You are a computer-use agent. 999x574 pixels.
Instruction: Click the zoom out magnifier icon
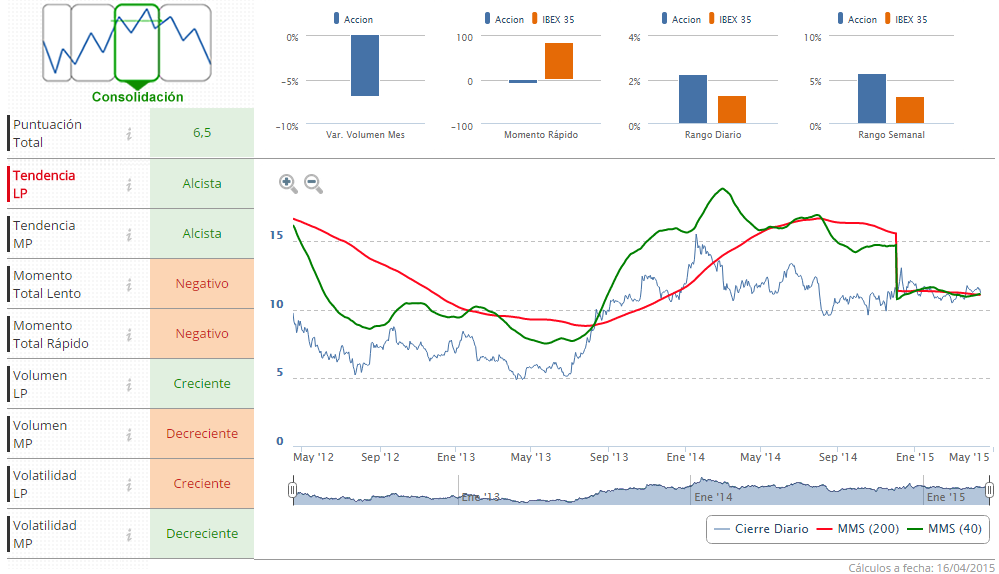coord(313,183)
